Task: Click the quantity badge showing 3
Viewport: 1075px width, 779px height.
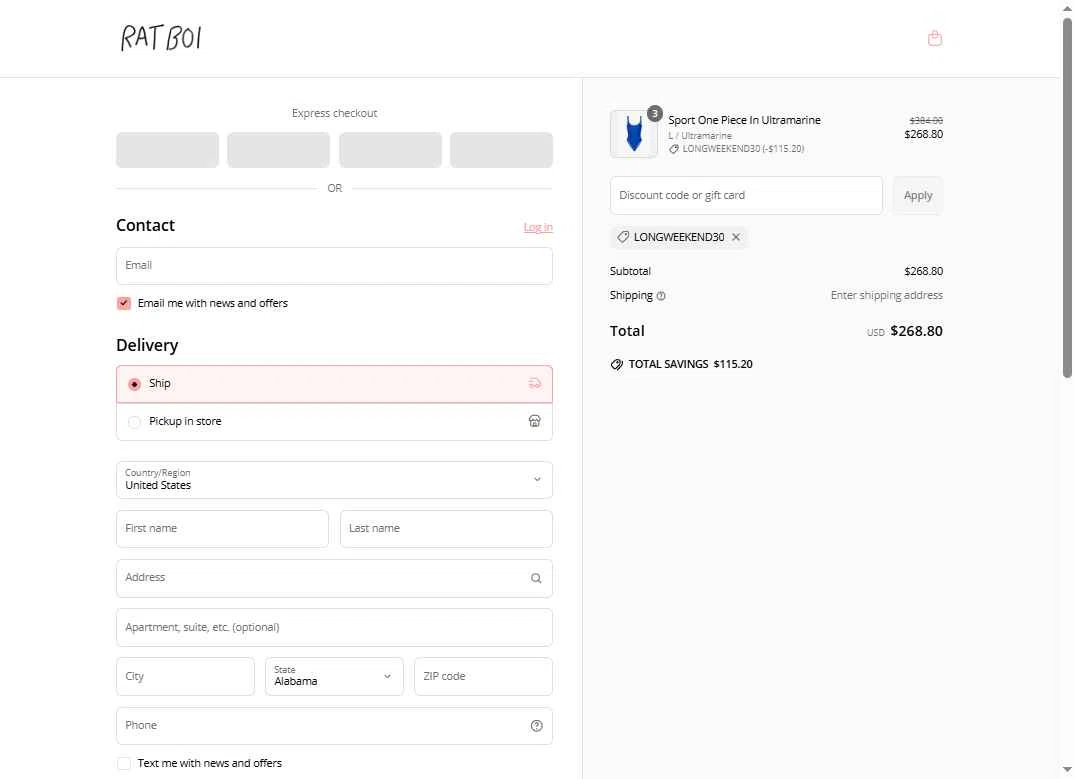Action: point(655,113)
